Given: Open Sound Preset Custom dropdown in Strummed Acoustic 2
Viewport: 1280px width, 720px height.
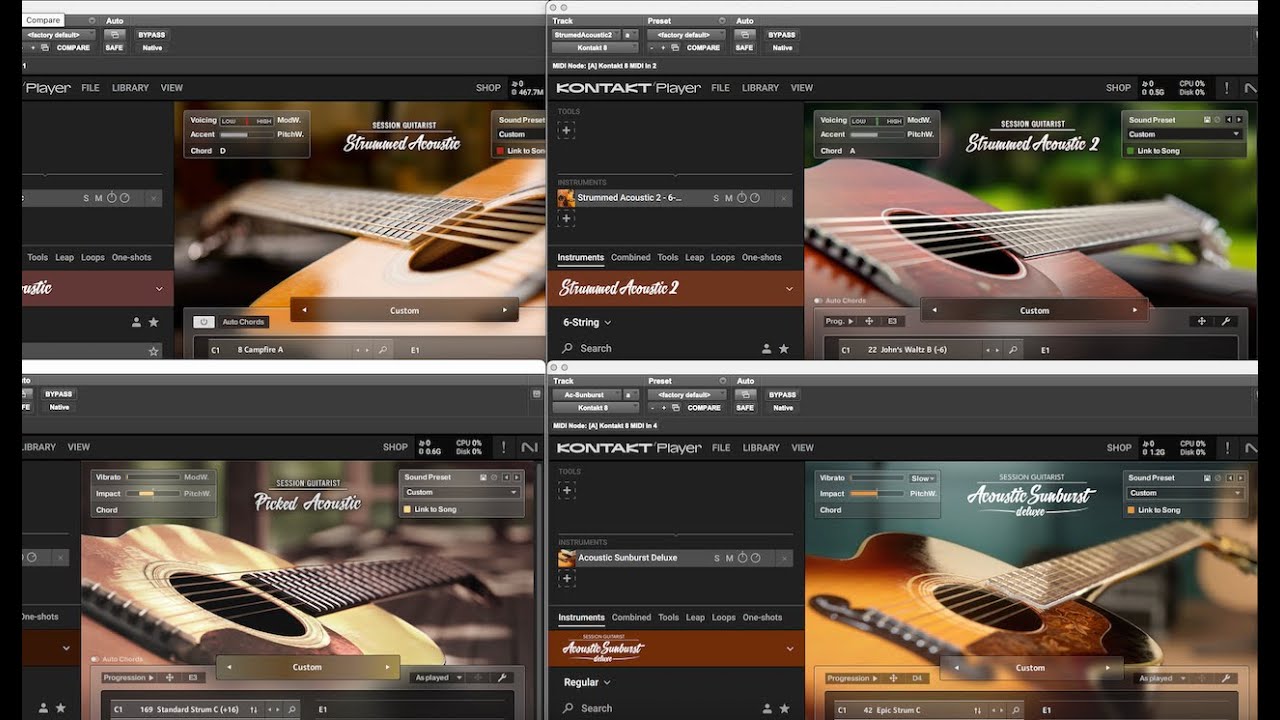Looking at the screenshot, I should click(1184, 134).
